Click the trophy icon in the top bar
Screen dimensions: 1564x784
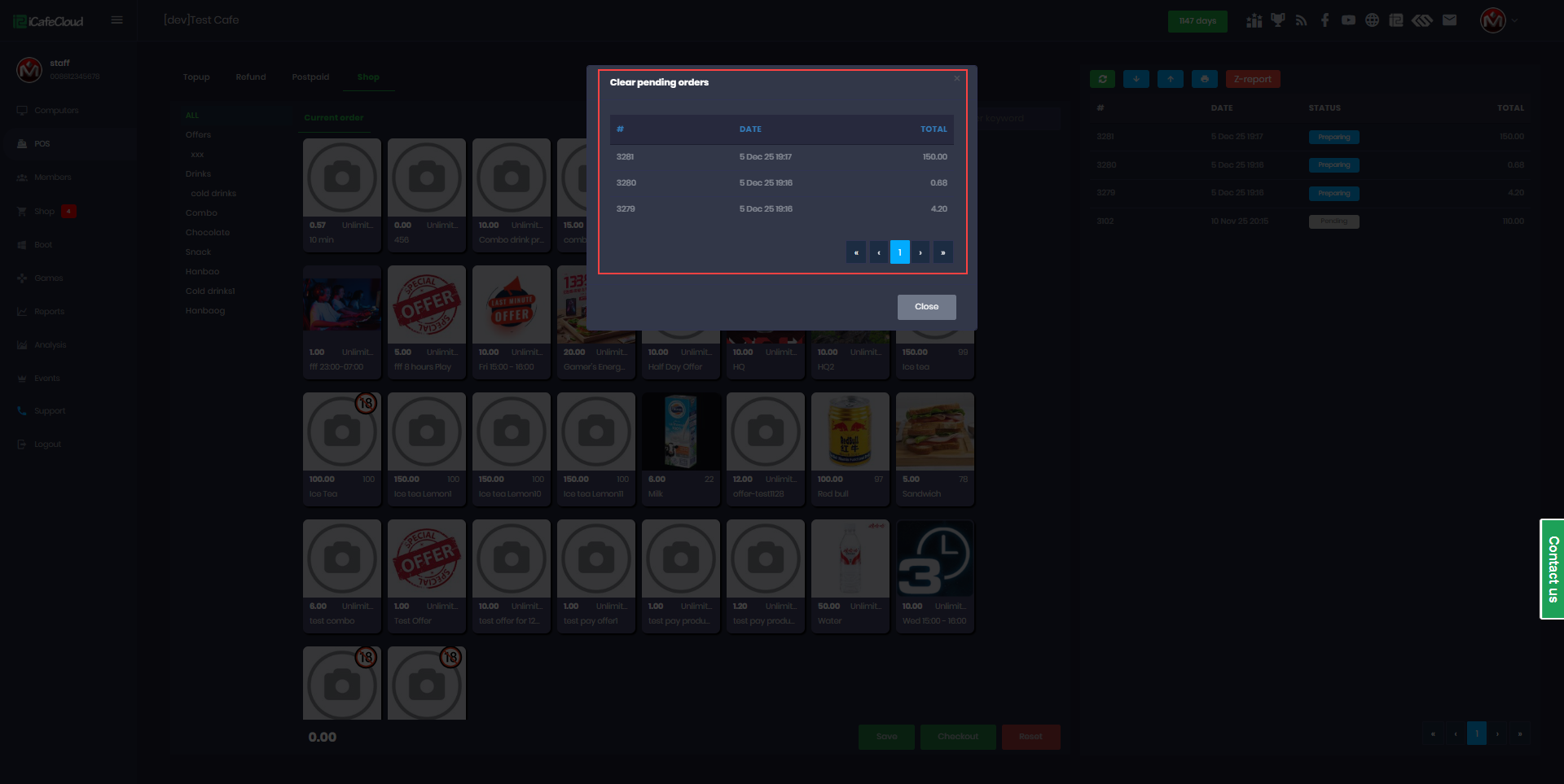click(x=1278, y=20)
